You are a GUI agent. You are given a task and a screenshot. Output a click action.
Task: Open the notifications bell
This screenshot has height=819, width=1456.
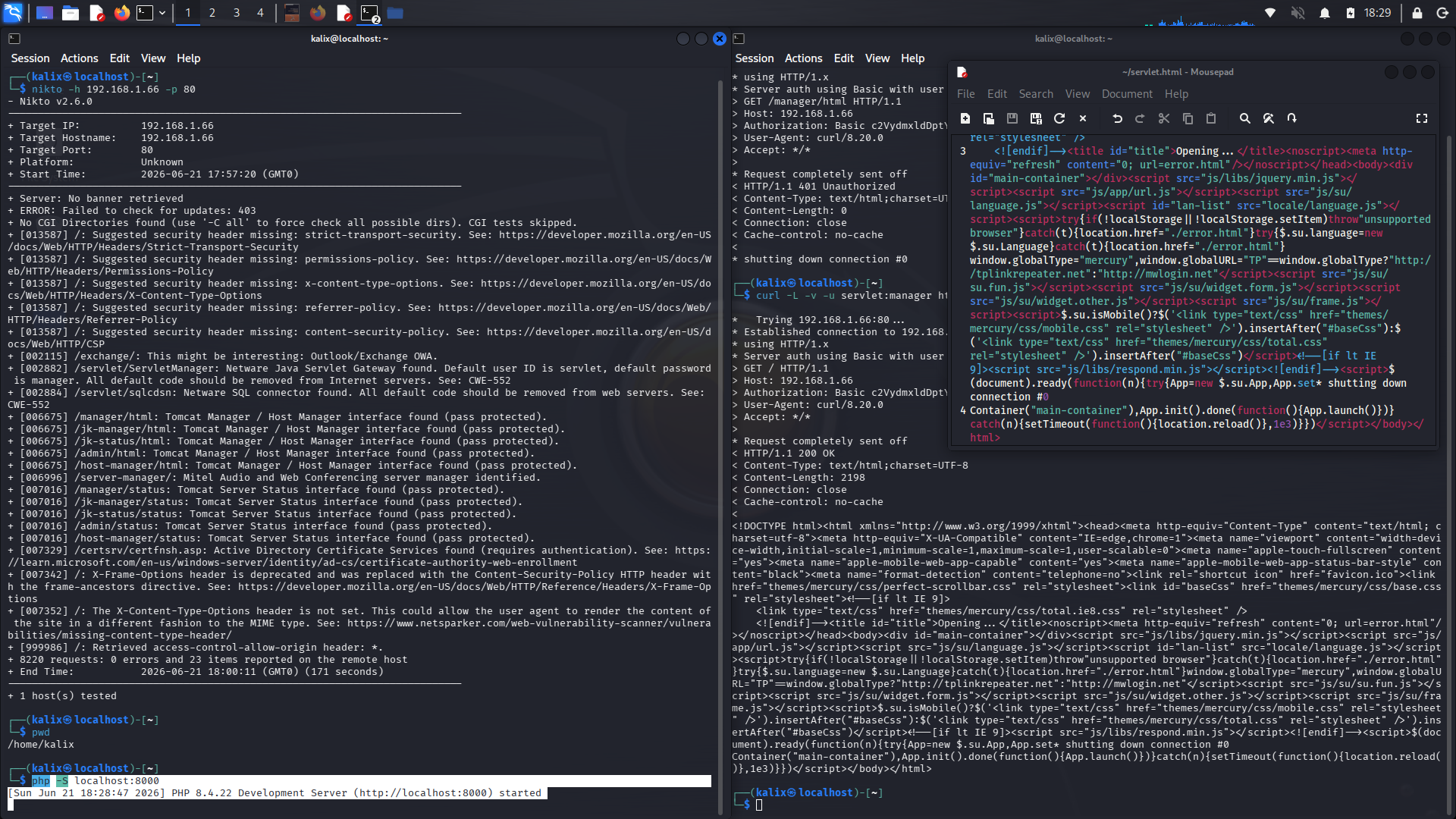coord(1325,13)
